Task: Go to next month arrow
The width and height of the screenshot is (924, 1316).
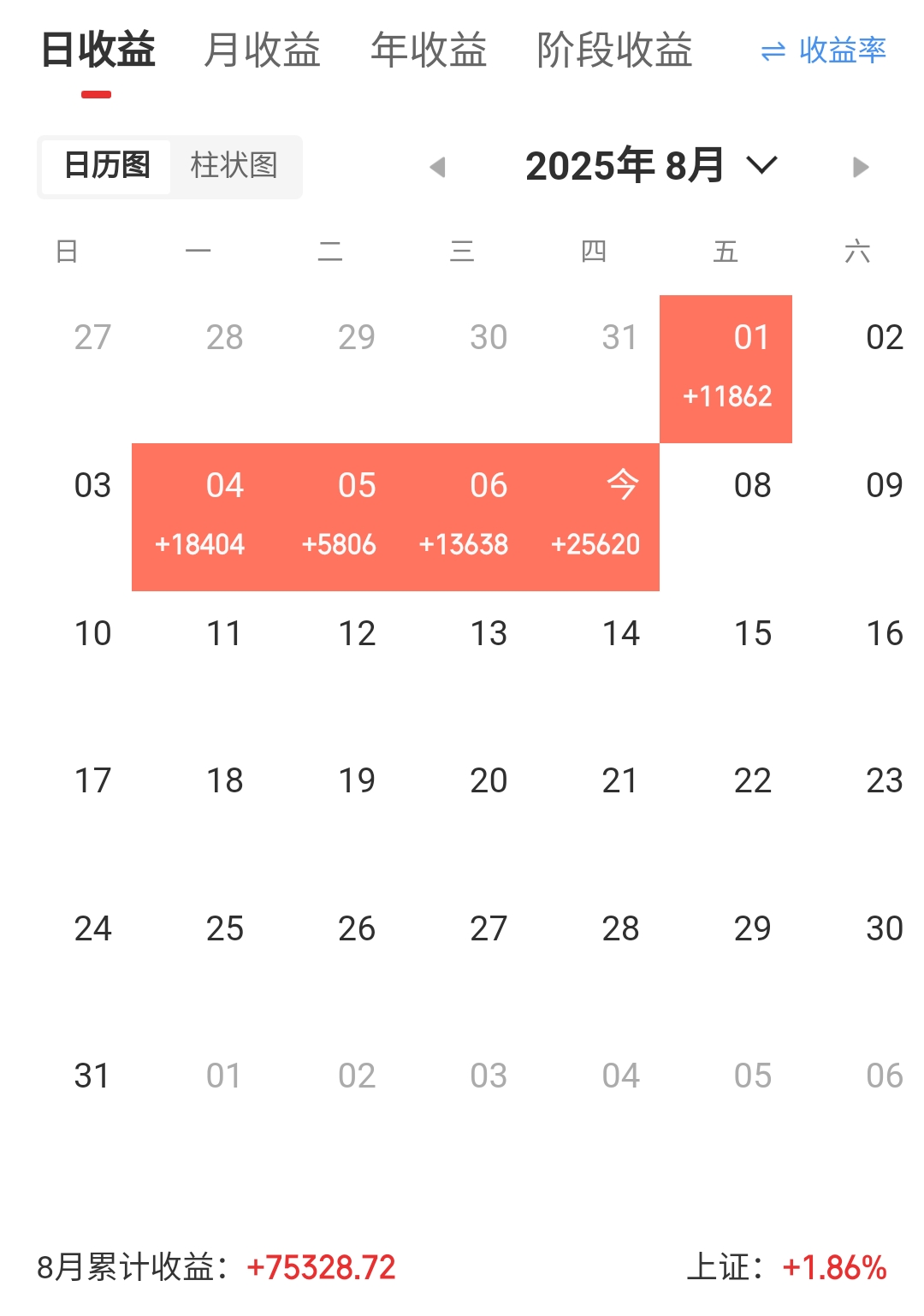Action: tap(861, 167)
